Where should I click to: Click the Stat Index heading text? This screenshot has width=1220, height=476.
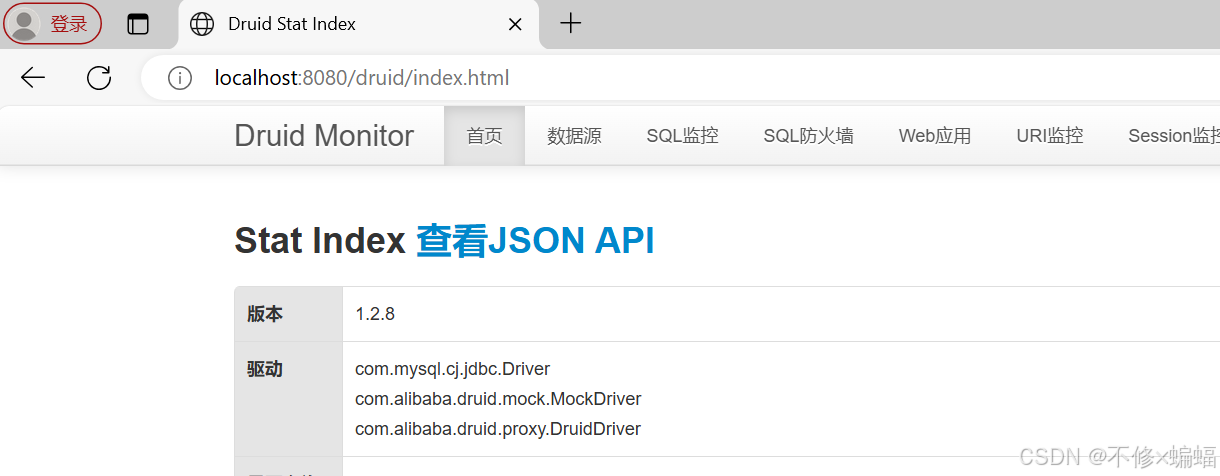click(320, 241)
